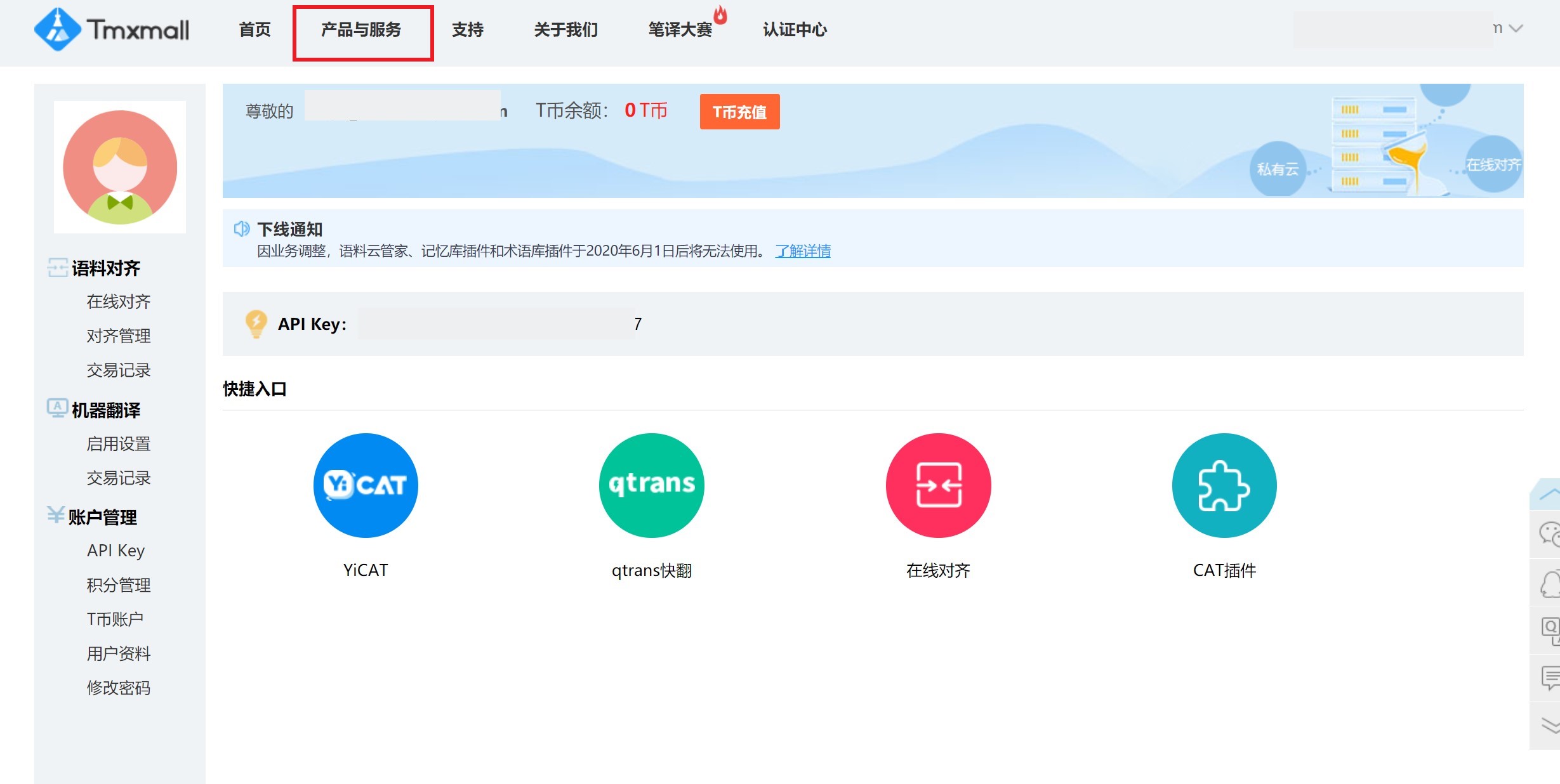Click the 私有云 bubble in banner
Image resolution: width=1560 pixels, height=784 pixels.
[x=1278, y=169]
